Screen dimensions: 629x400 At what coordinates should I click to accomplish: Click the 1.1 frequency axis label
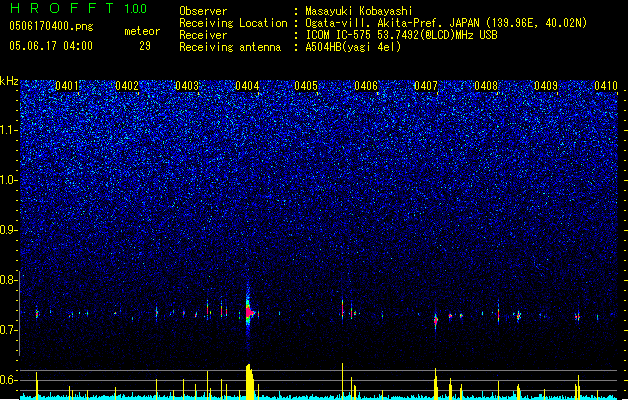9,130
